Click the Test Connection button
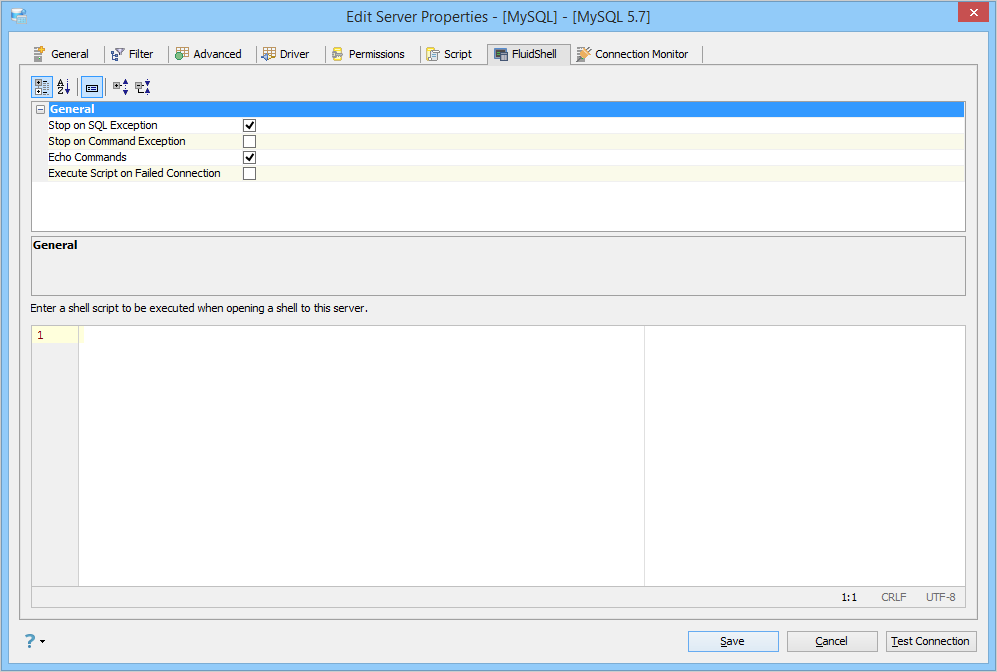997x672 pixels. point(931,641)
